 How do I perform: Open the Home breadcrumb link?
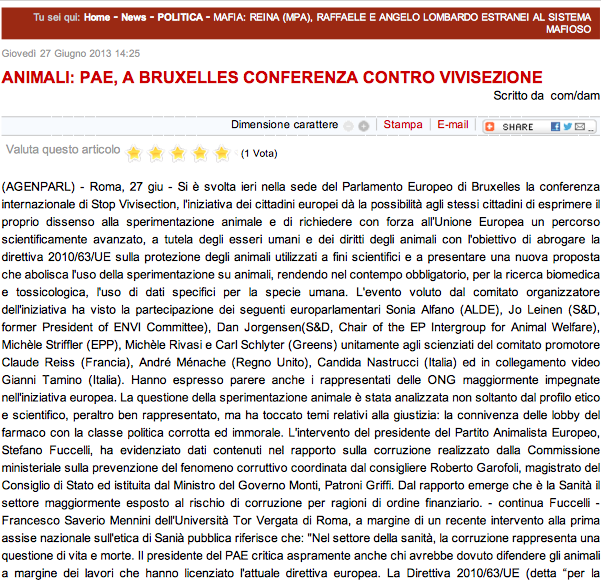pos(97,17)
